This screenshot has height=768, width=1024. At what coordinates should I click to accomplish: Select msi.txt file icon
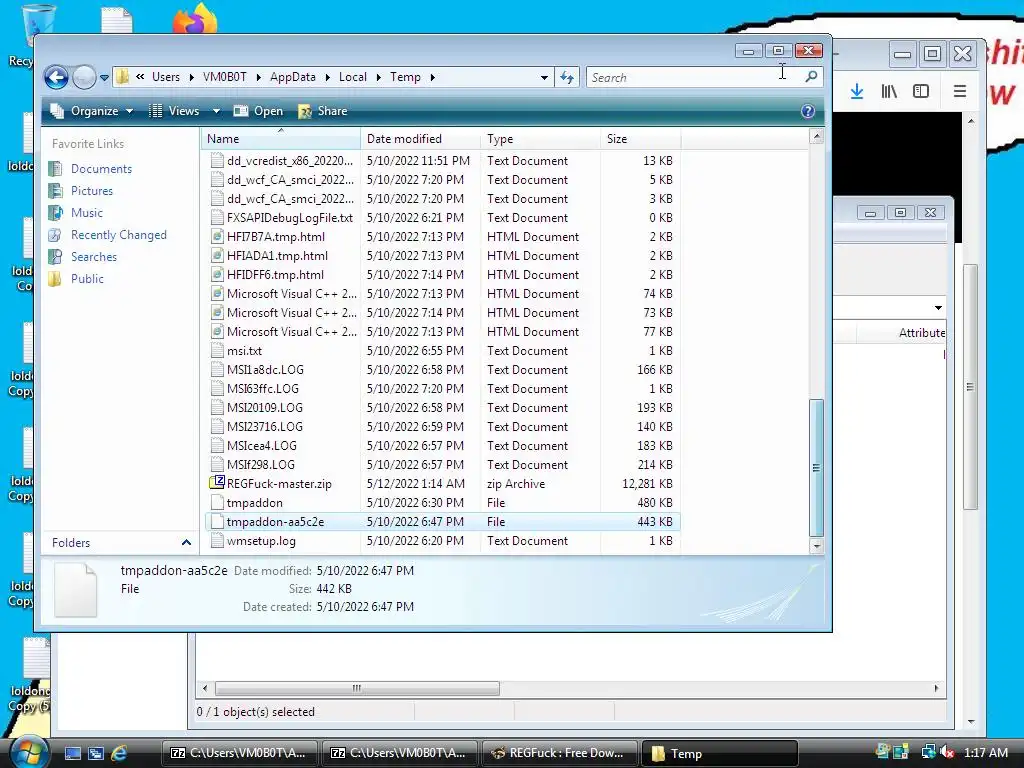217,351
